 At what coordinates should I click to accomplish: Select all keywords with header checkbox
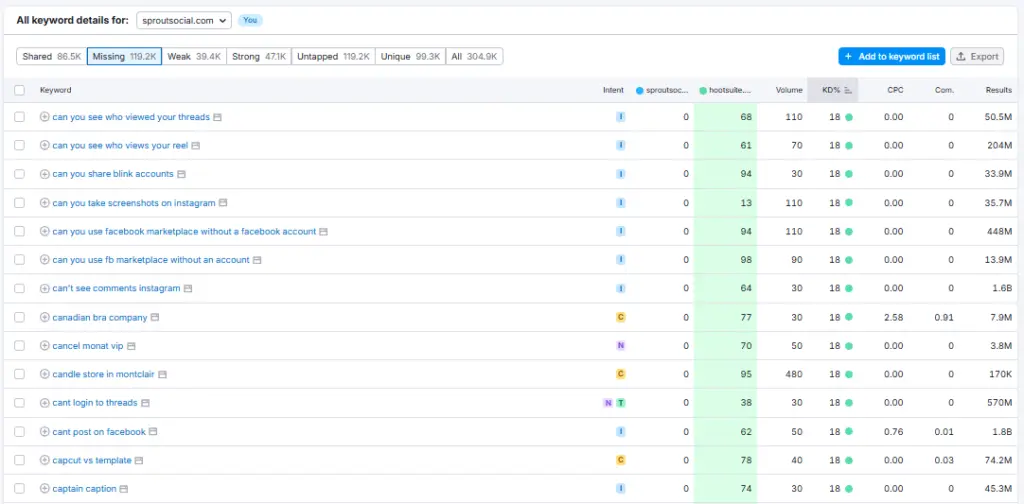click(x=19, y=90)
